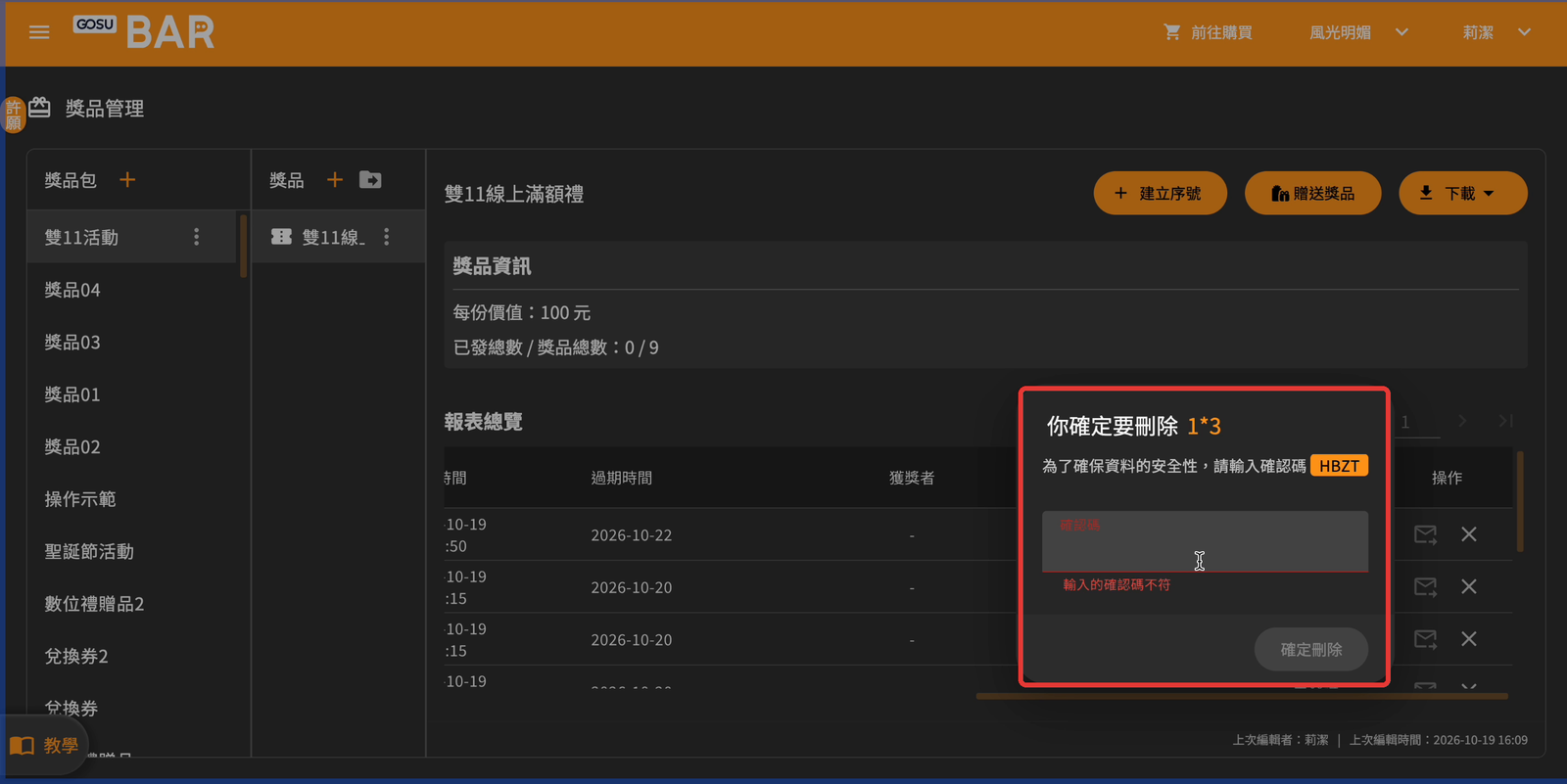Open the 操作示範 prize pack

[x=132, y=499]
